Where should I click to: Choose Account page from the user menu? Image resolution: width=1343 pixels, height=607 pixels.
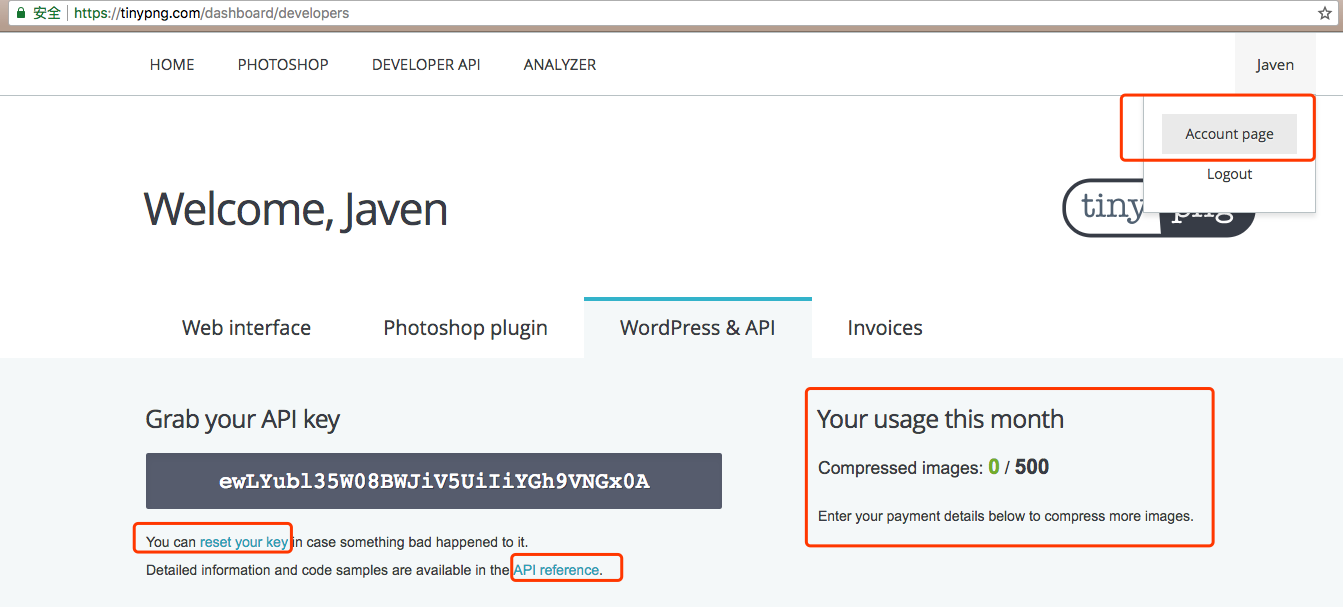click(x=1229, y=134)
